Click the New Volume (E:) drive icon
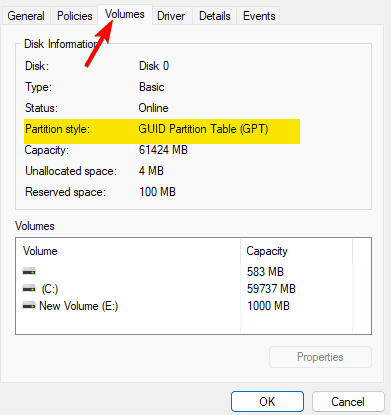 [x=29, y=305]
